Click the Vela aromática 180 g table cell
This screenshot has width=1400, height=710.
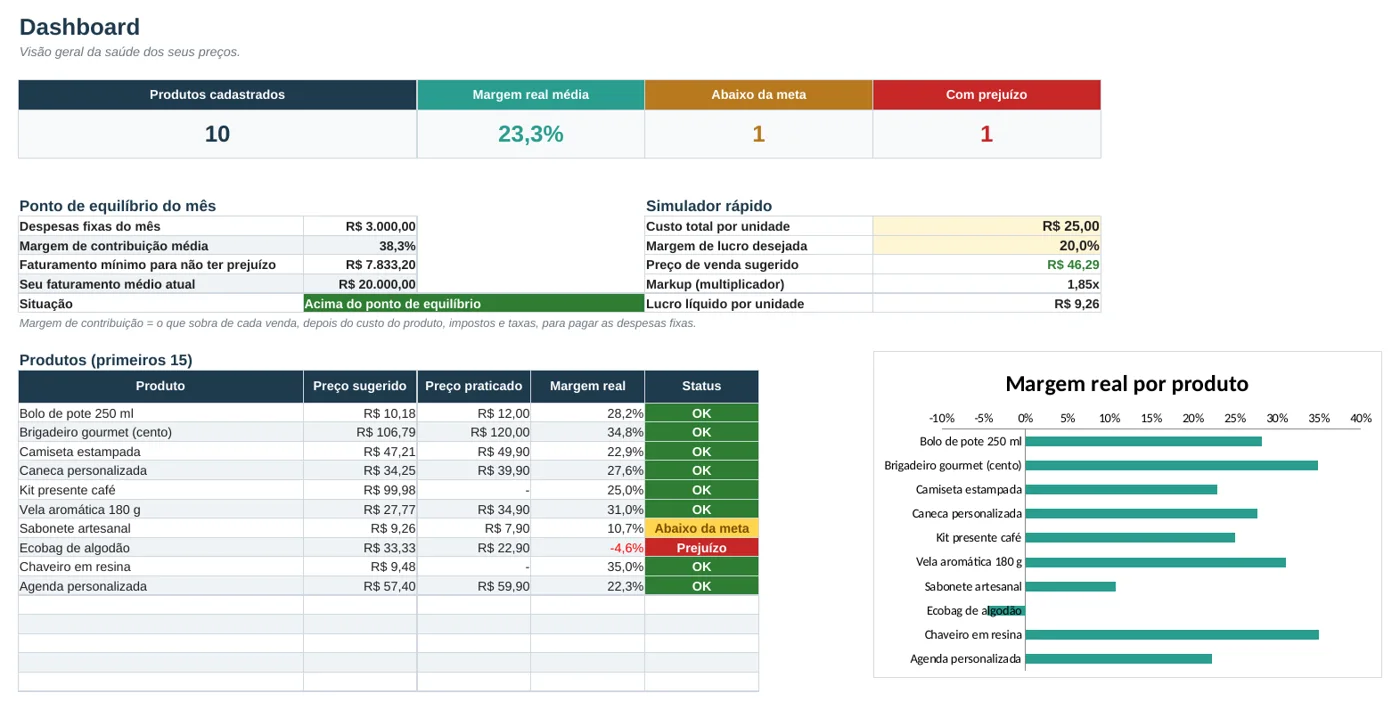(160, 509)
